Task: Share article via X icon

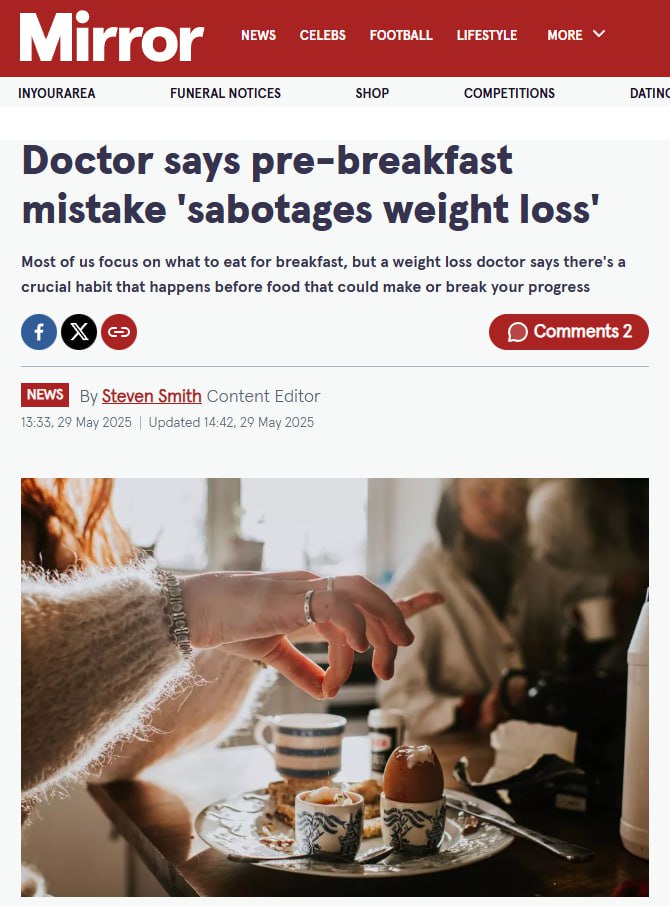Action: click(x=79, y=332)
